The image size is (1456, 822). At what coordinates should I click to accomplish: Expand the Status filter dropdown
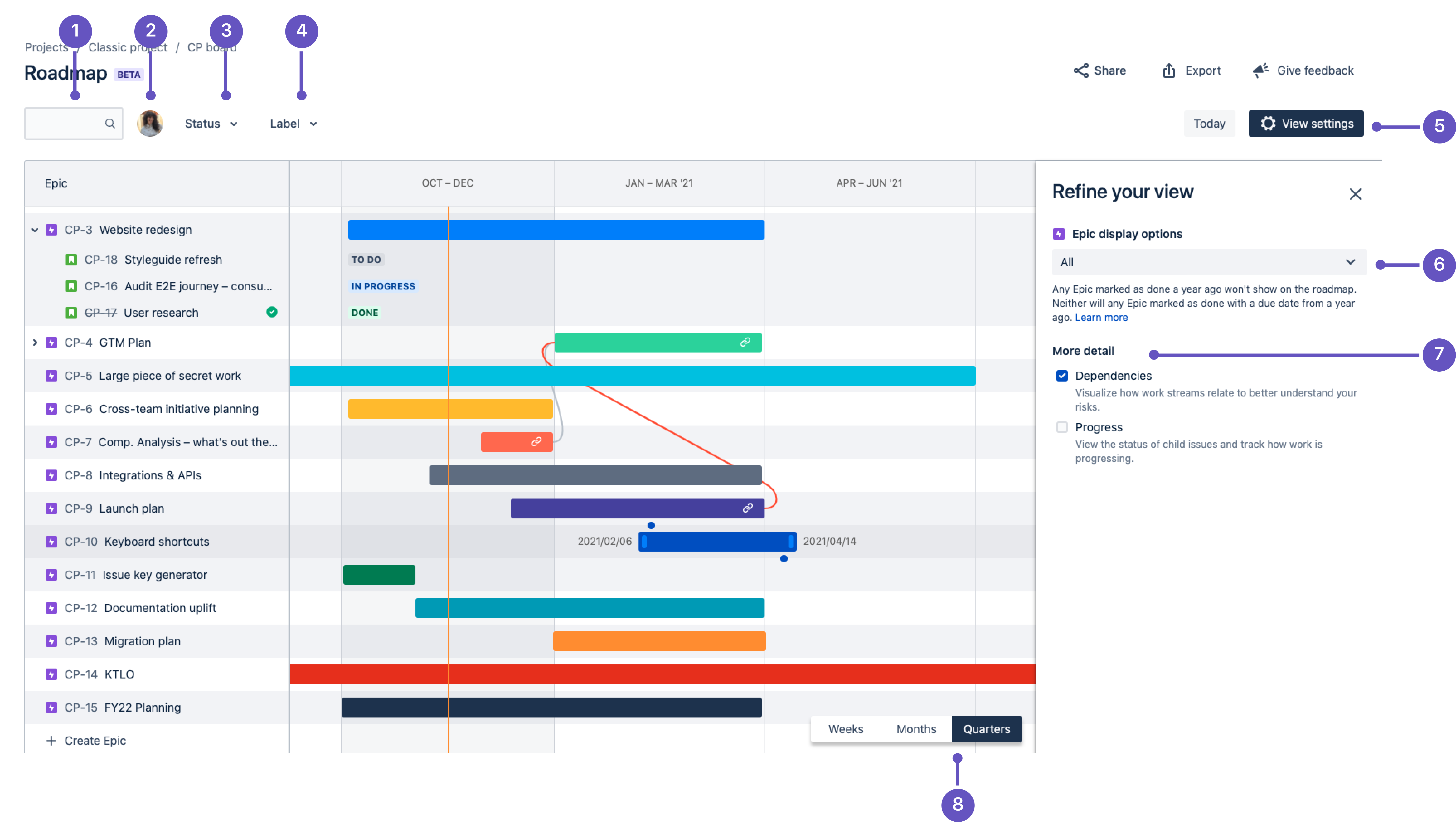click(x=210, y=123)
